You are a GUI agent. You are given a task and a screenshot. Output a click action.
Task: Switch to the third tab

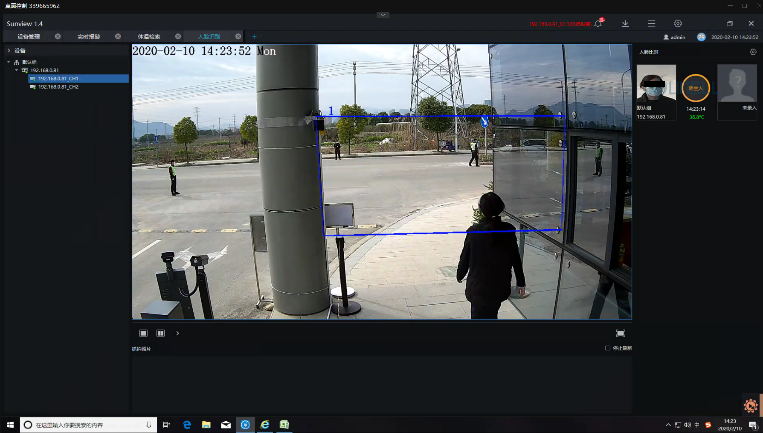tap(148, 37)
